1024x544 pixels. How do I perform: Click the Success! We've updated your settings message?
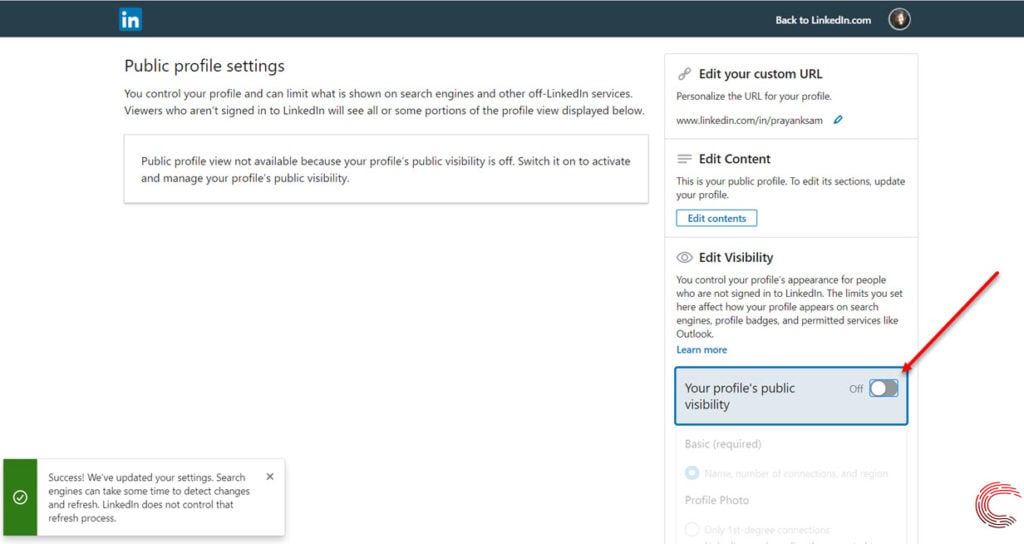(149, 498)
